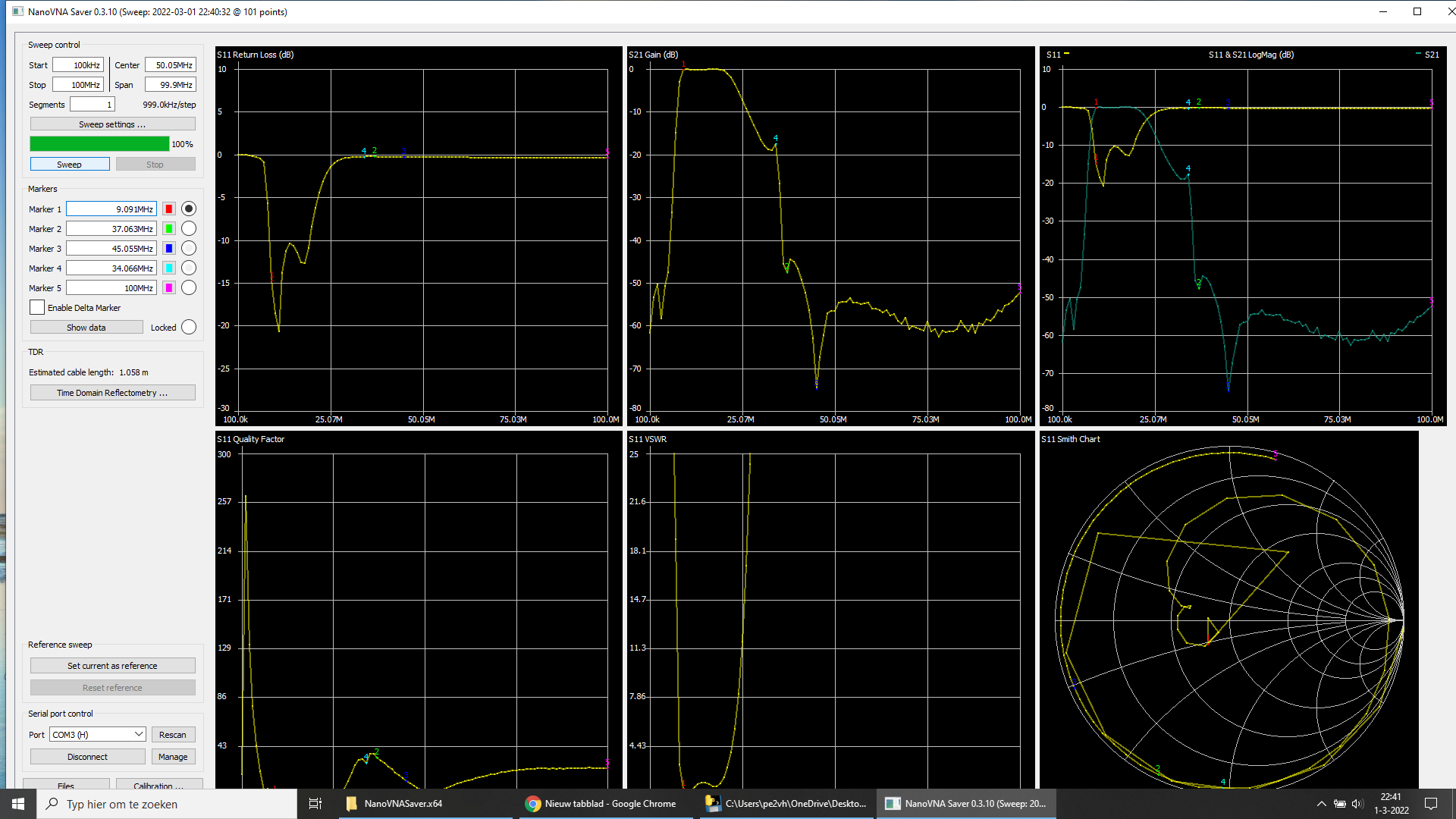
Task: Click the S11 & S21 LogMag chart
Action: pos(1243,236)
